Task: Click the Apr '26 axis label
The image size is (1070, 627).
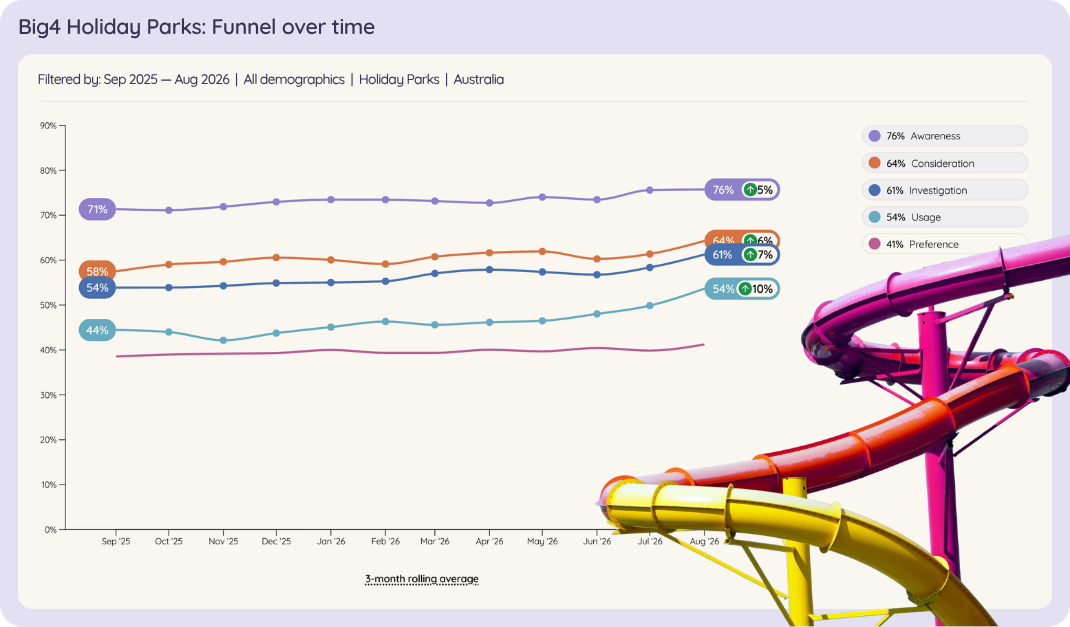Action: tap(489, 541)
